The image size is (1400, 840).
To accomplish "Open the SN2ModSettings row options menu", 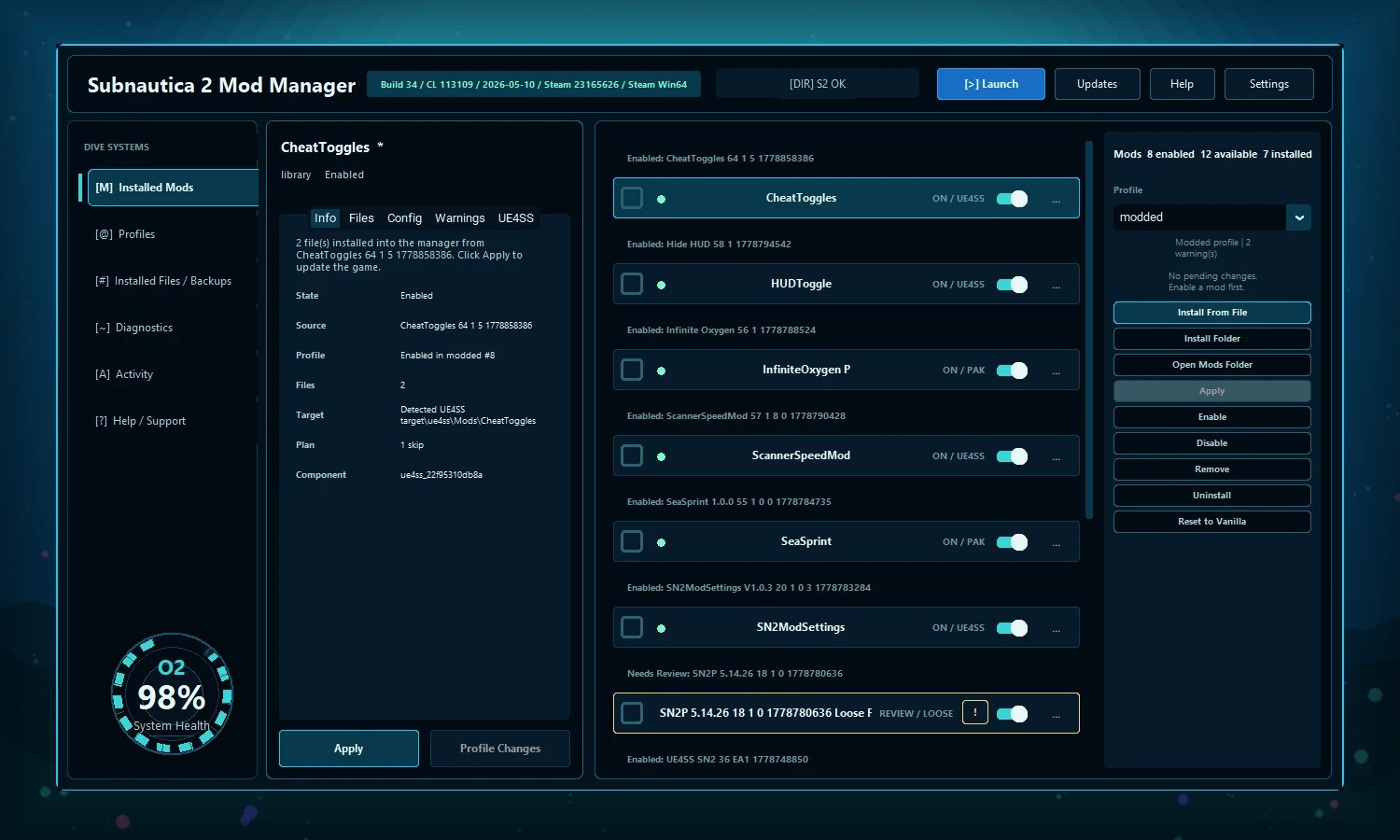I will 1056,628.
